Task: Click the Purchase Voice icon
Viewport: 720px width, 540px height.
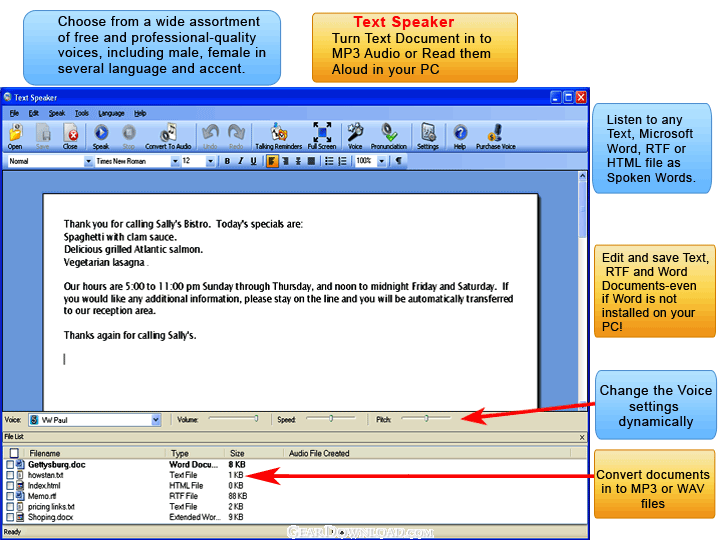Action: pyautogui.click(x=493, y=135)
